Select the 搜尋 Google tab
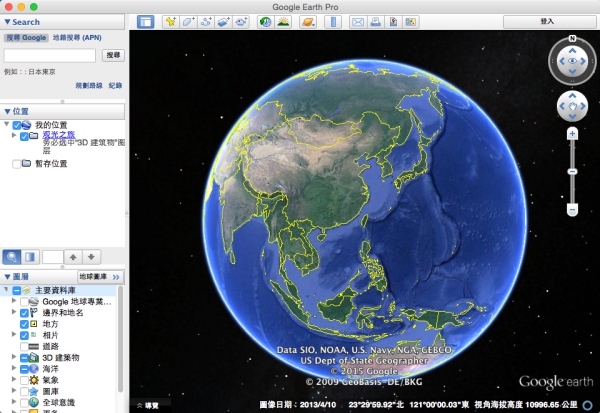 pyautogui.click(x=25, y=37)
